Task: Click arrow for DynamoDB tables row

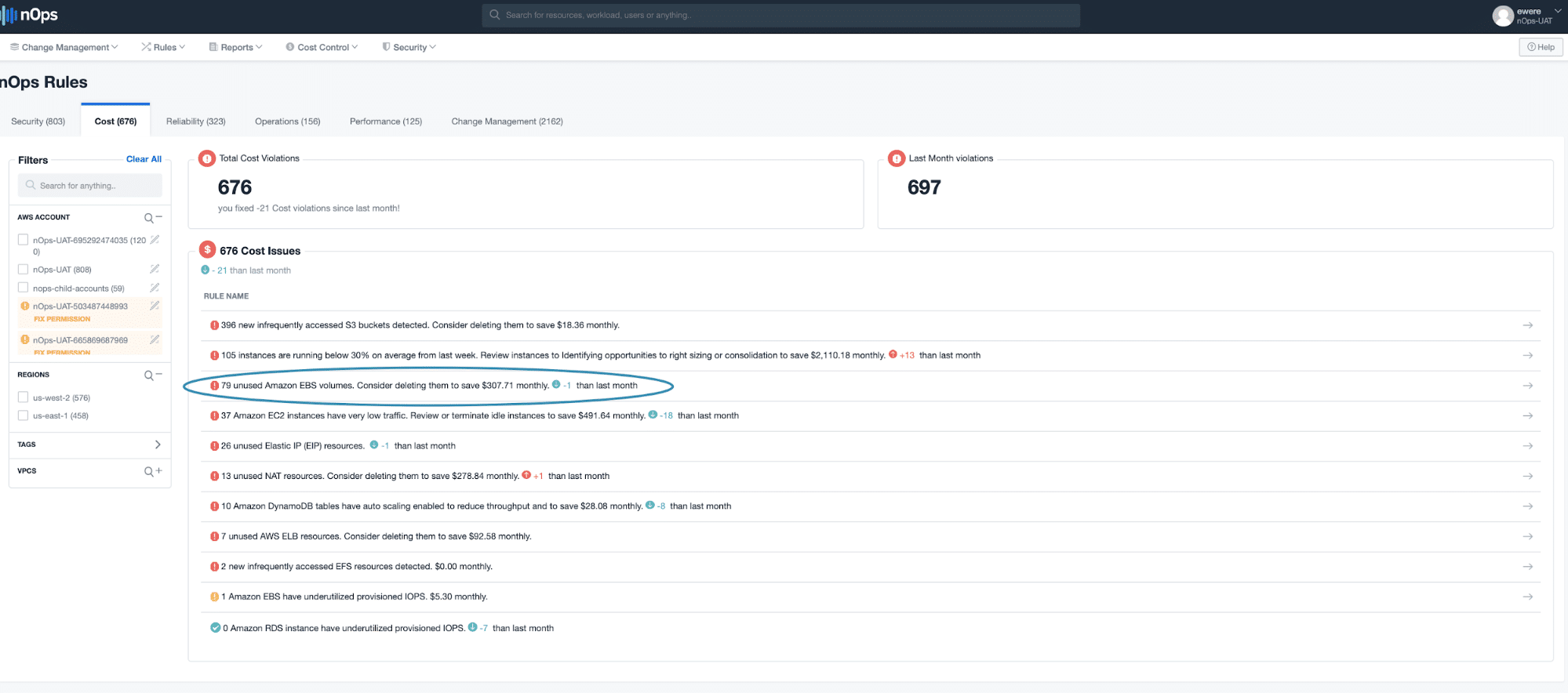Action: pyautogui.click(x=1528, y=506)
